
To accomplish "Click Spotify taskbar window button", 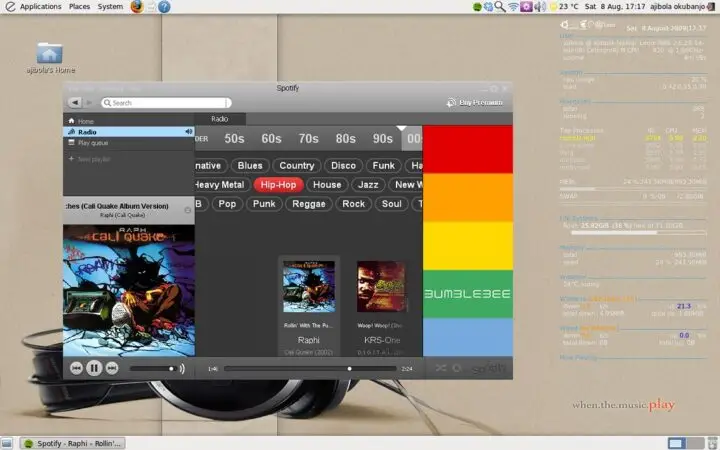I will coord(73,443).
